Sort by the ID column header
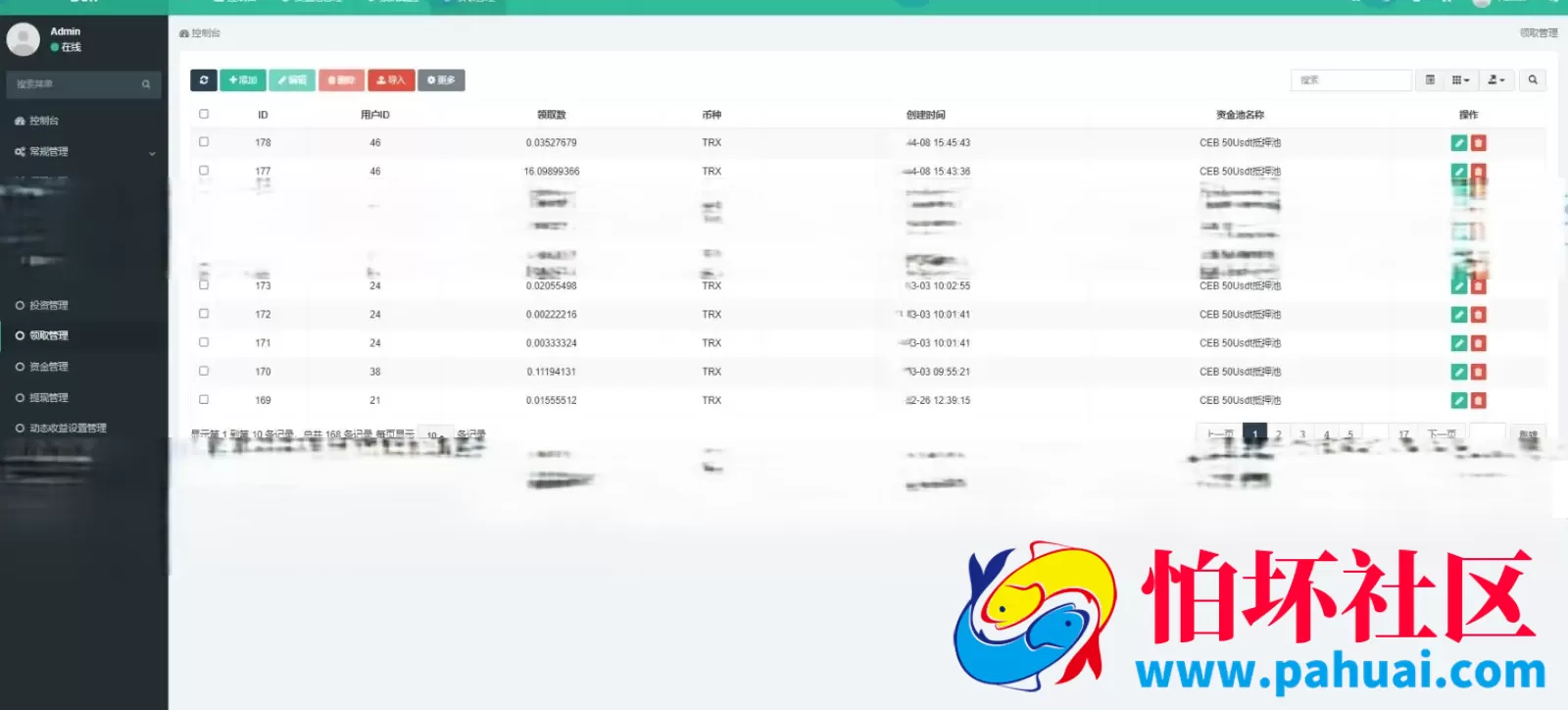Viewport: 1568px width, 710px height. click(263, 115)
